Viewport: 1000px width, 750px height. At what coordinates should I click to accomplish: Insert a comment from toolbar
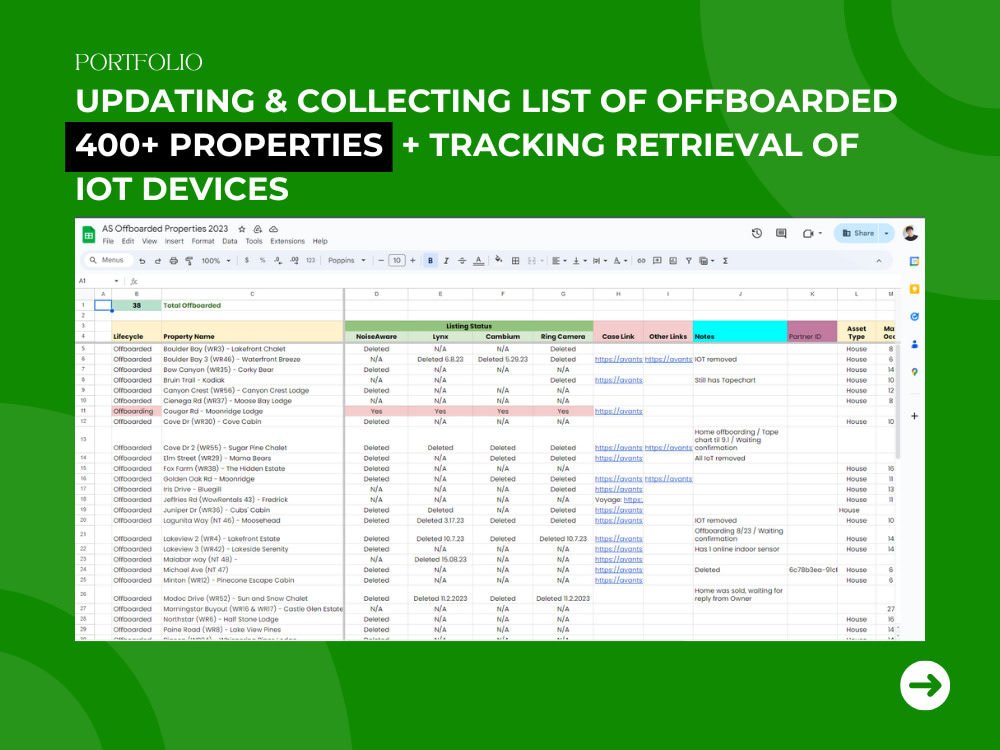[x=658, y=261]
